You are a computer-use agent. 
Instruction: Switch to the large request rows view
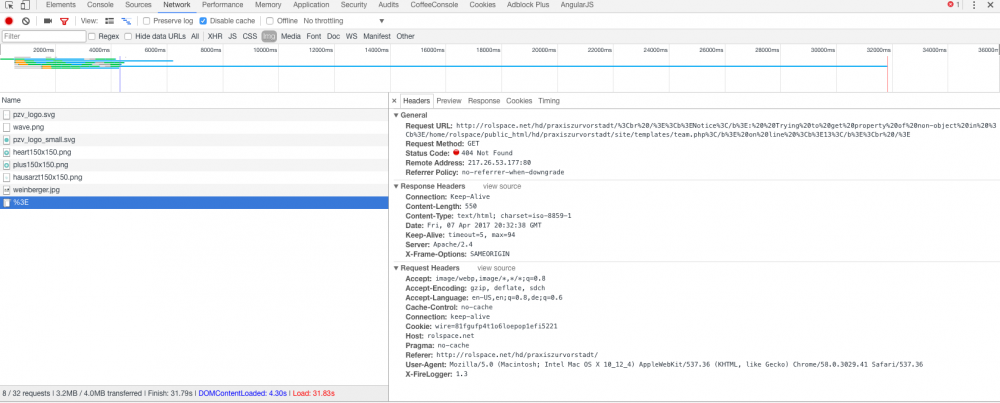pos(110,20)
